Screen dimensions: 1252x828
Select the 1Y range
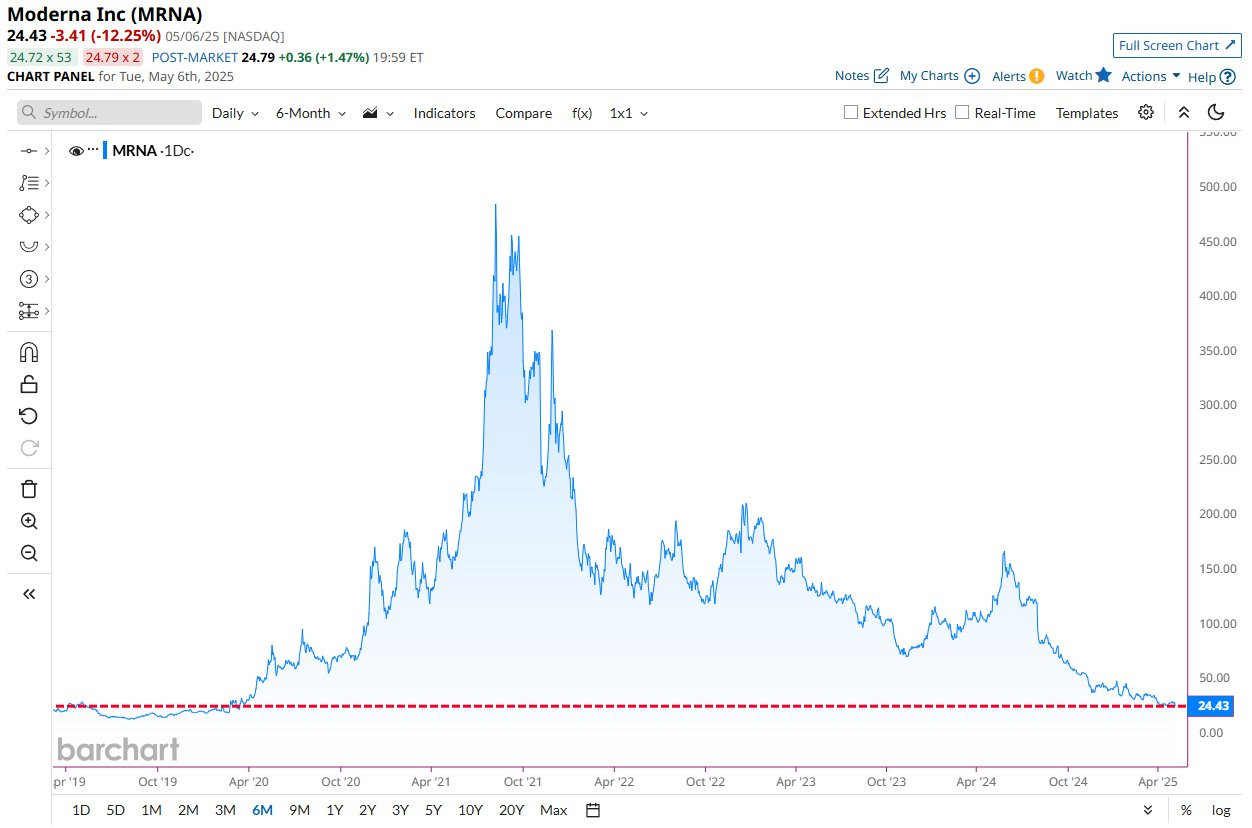(335, 810)
